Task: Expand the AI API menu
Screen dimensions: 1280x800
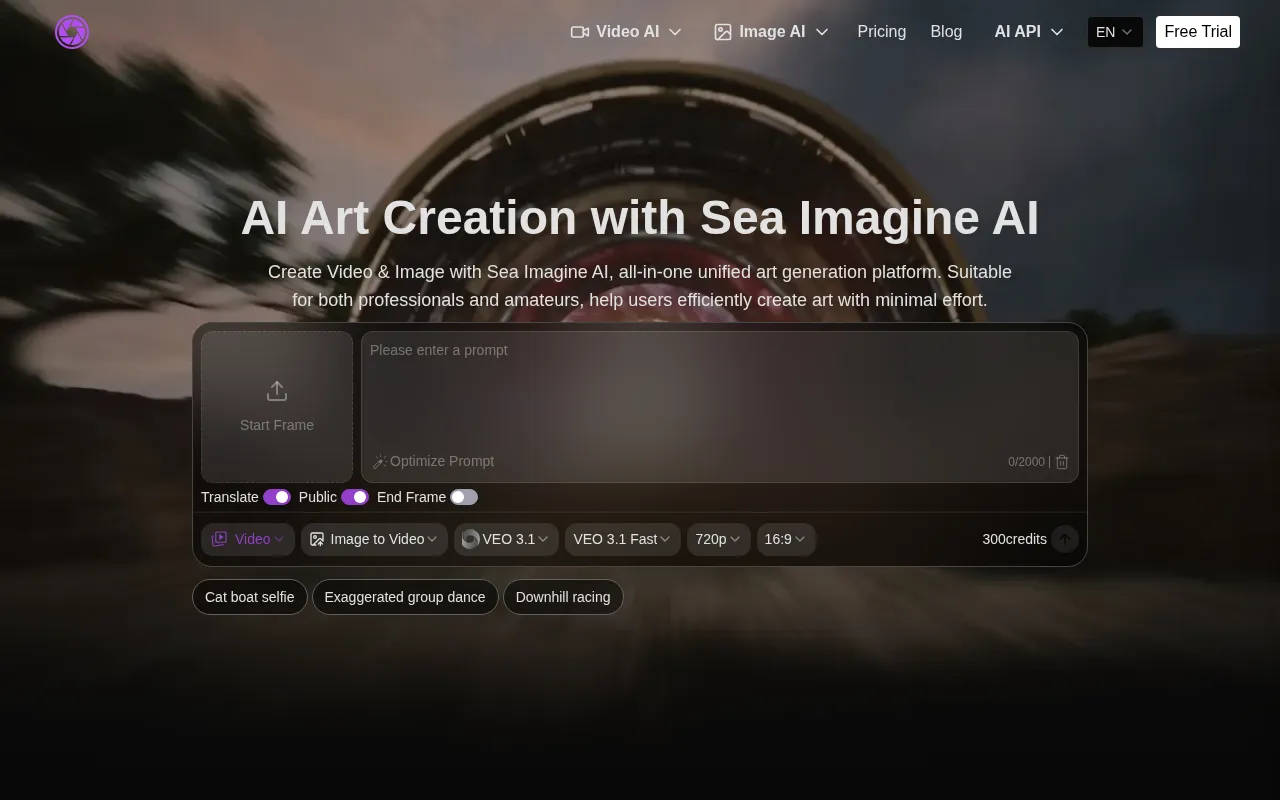Action: [1029, 32]
